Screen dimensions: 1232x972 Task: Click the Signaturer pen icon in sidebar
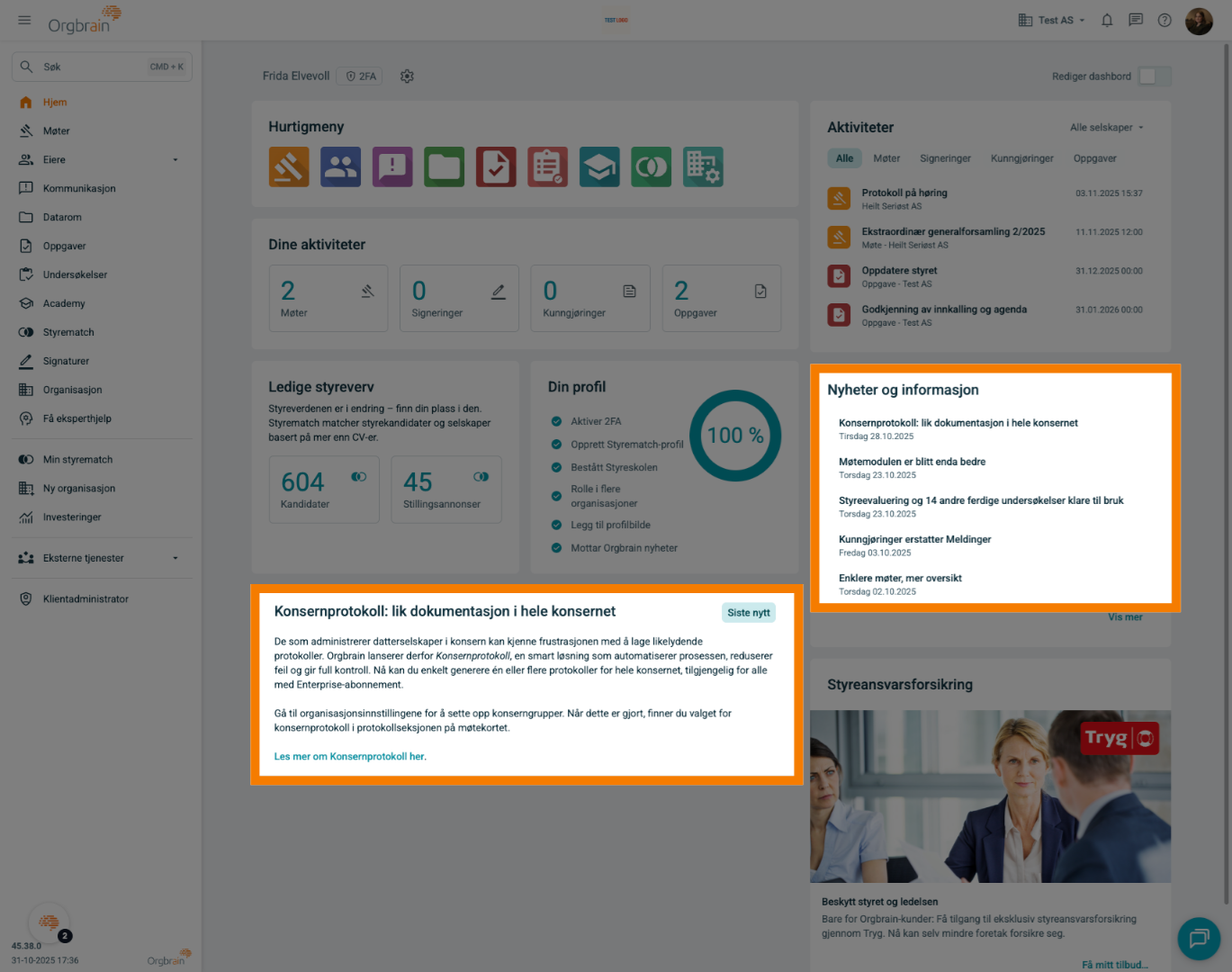(x=26, y=361)
